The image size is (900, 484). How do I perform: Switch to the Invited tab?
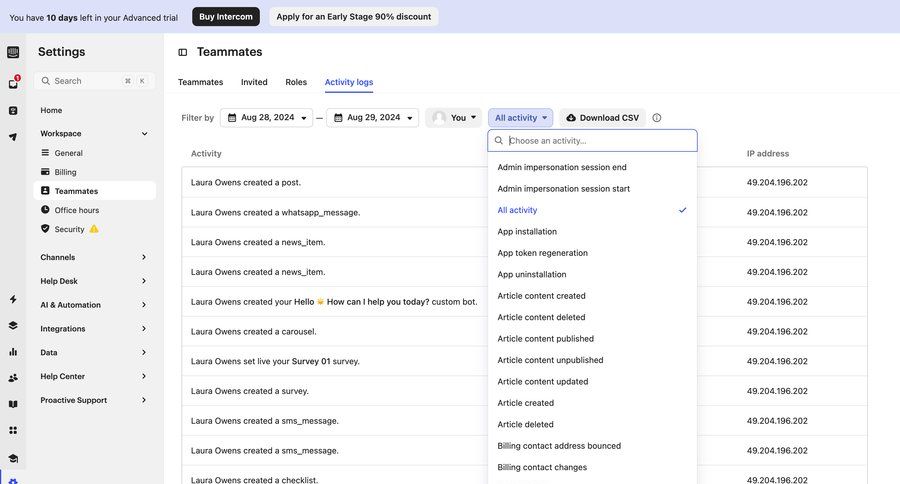[254, 82]
